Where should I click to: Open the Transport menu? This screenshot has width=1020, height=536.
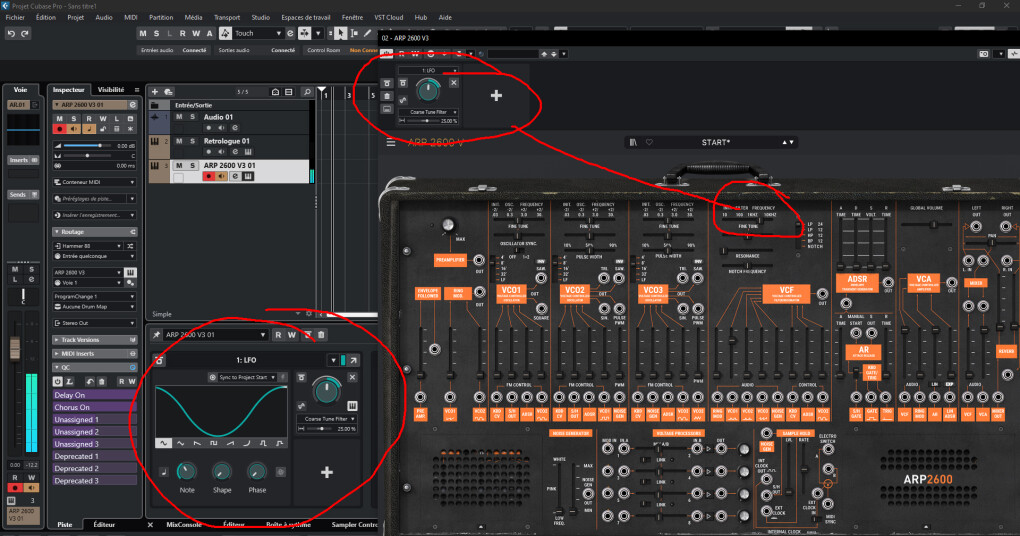point(227,18)
